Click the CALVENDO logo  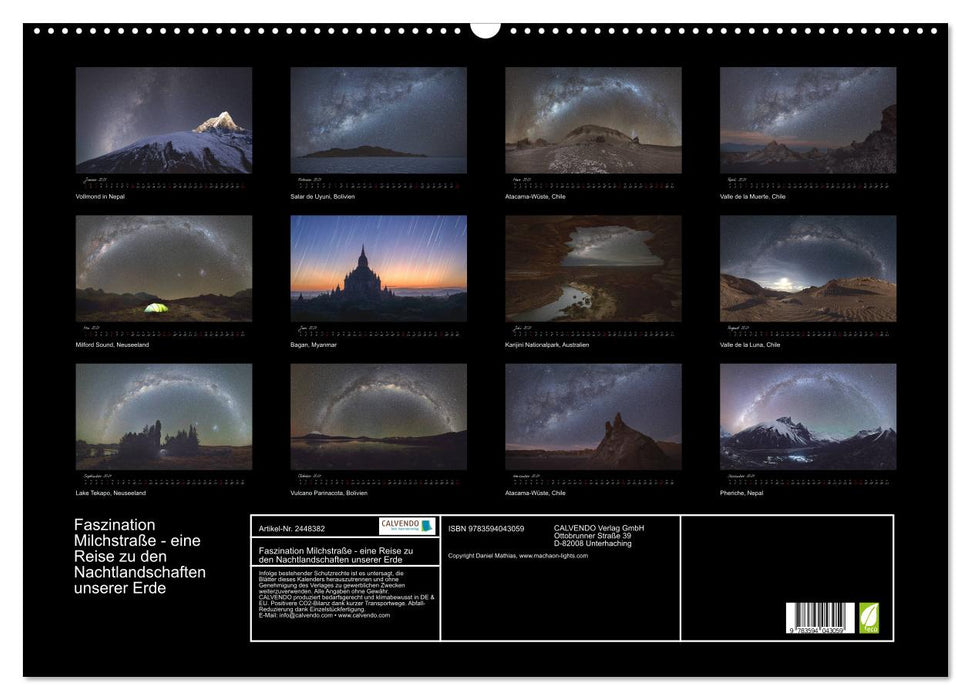(407, 526)
